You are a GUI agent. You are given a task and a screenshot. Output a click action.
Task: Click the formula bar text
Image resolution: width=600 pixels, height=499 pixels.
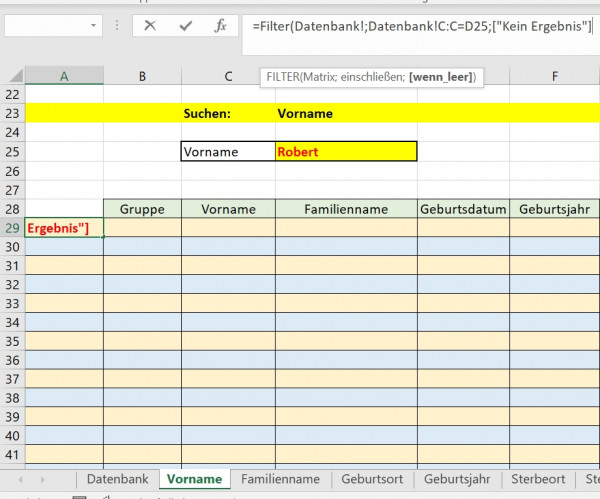[x=422, y=26]
